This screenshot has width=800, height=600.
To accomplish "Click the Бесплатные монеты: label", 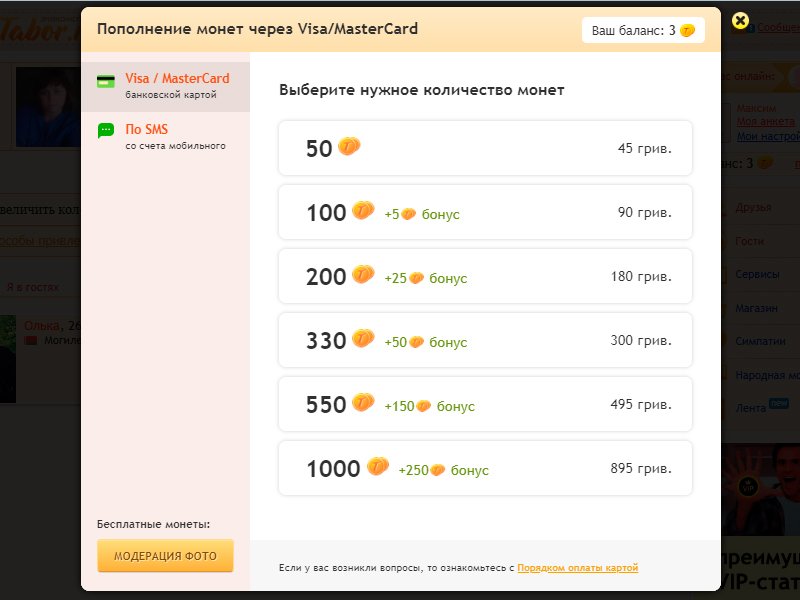I will 154,524.
